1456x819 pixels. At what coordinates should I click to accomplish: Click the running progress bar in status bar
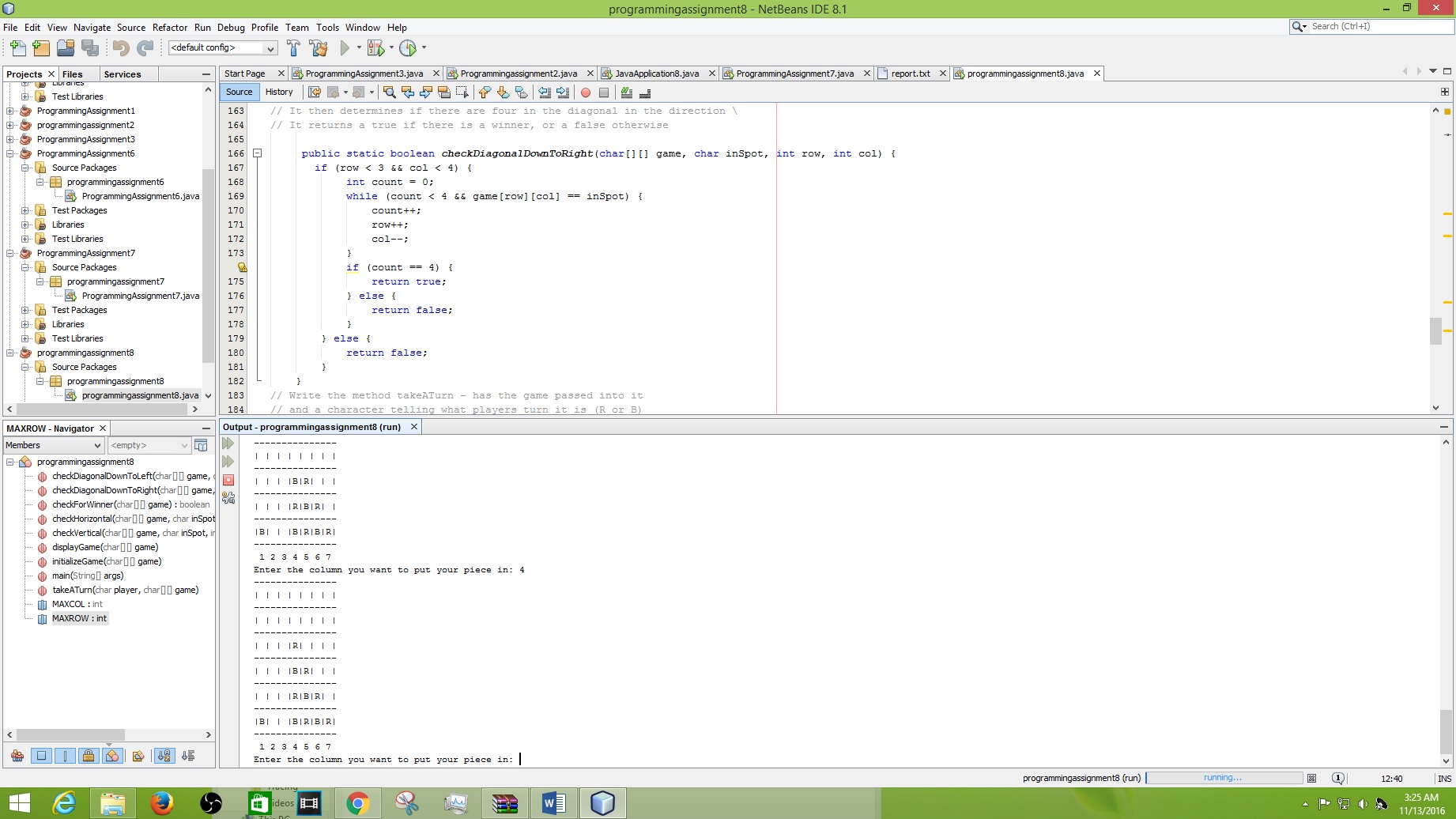1223,778
